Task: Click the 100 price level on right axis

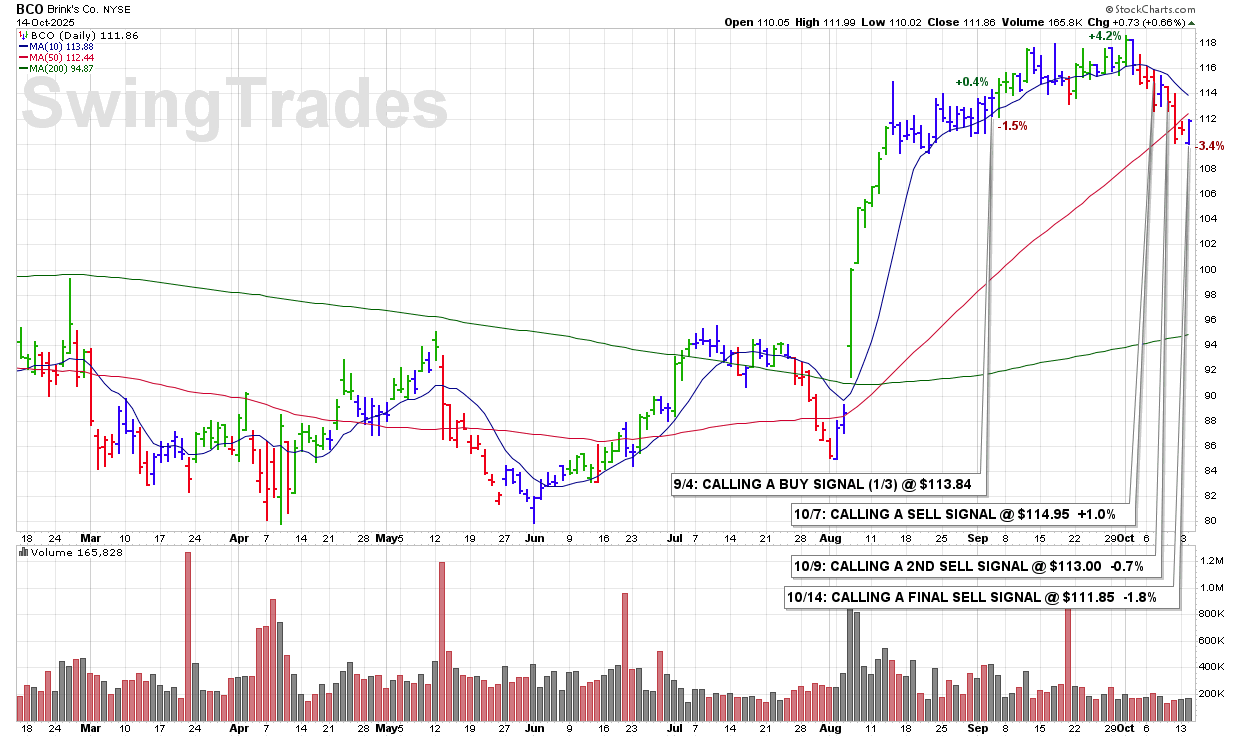Action: 1209,269
